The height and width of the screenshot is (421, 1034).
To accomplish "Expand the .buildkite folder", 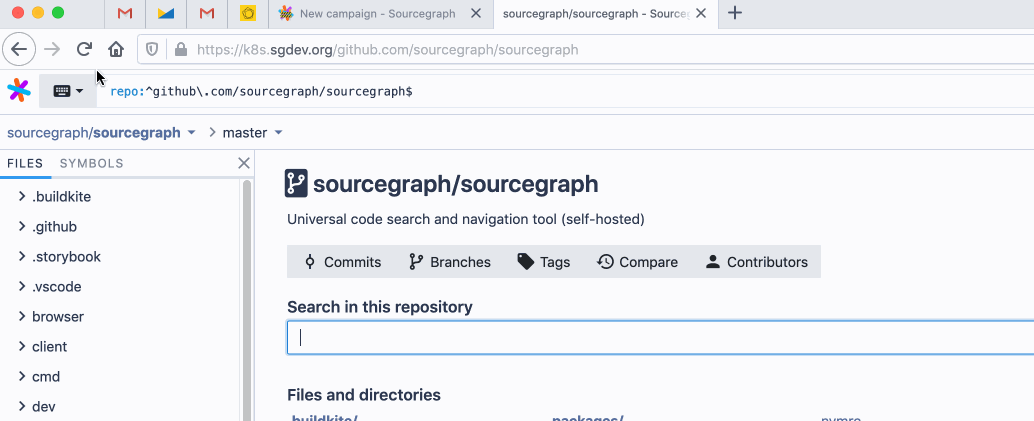I will 22,197.
